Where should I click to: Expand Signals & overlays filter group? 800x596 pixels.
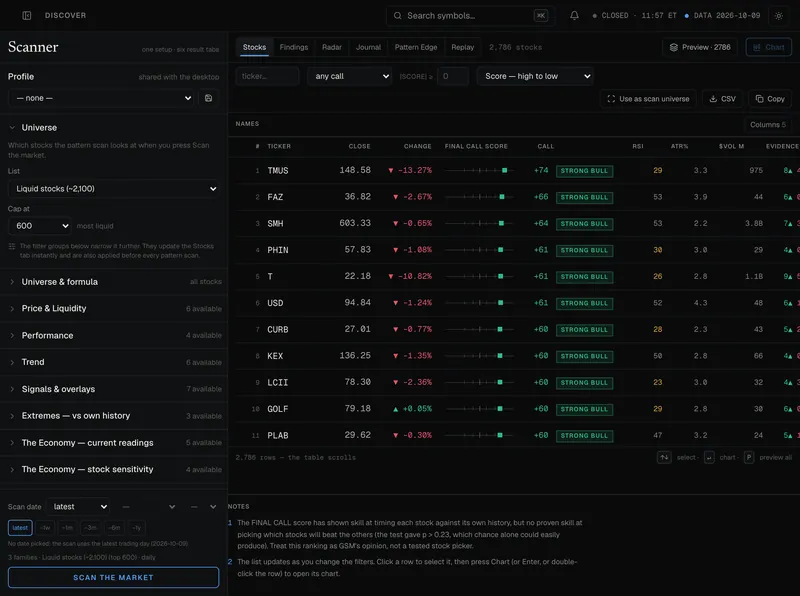coord(113,389)
